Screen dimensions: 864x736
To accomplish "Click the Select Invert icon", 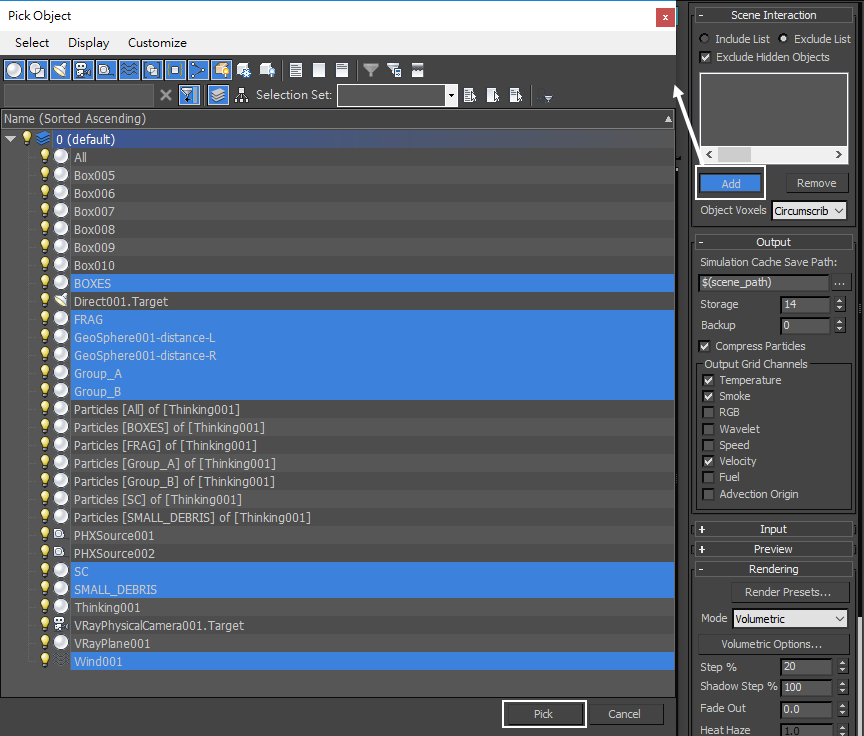I will [x=342, y=70].
